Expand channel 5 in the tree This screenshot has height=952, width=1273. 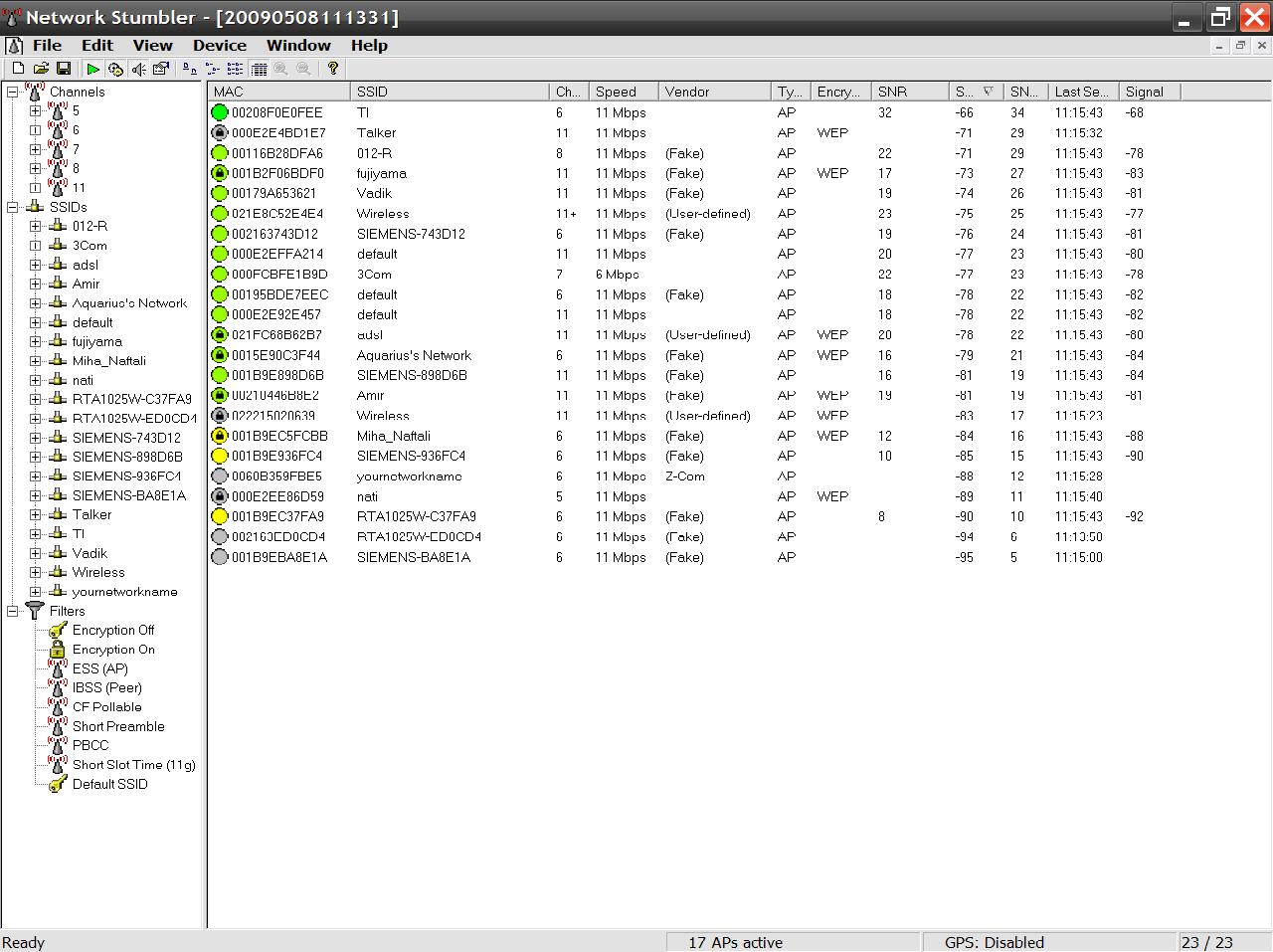[36, 110]
